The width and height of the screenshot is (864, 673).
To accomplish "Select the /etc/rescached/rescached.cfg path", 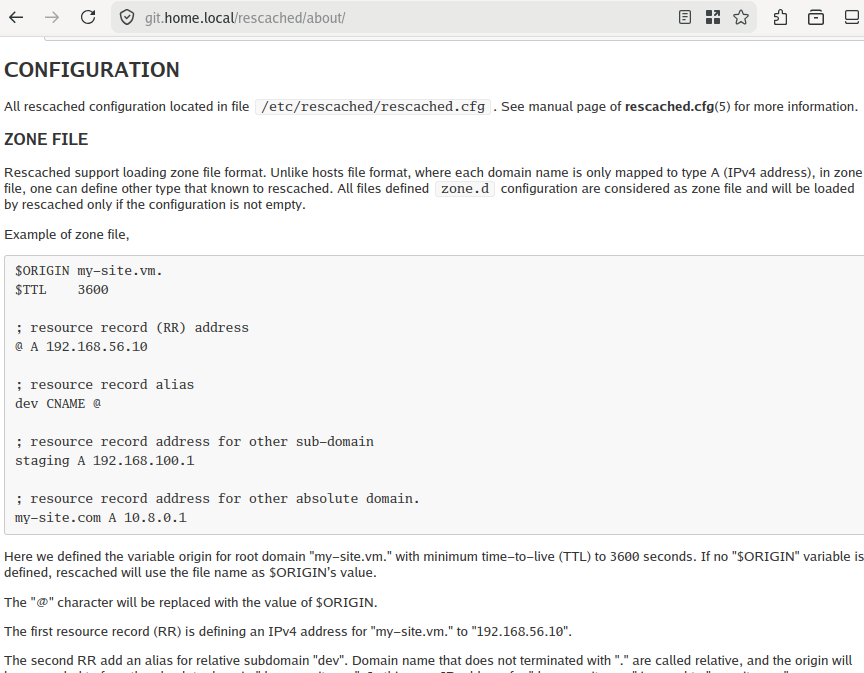I will pos(373,106).
